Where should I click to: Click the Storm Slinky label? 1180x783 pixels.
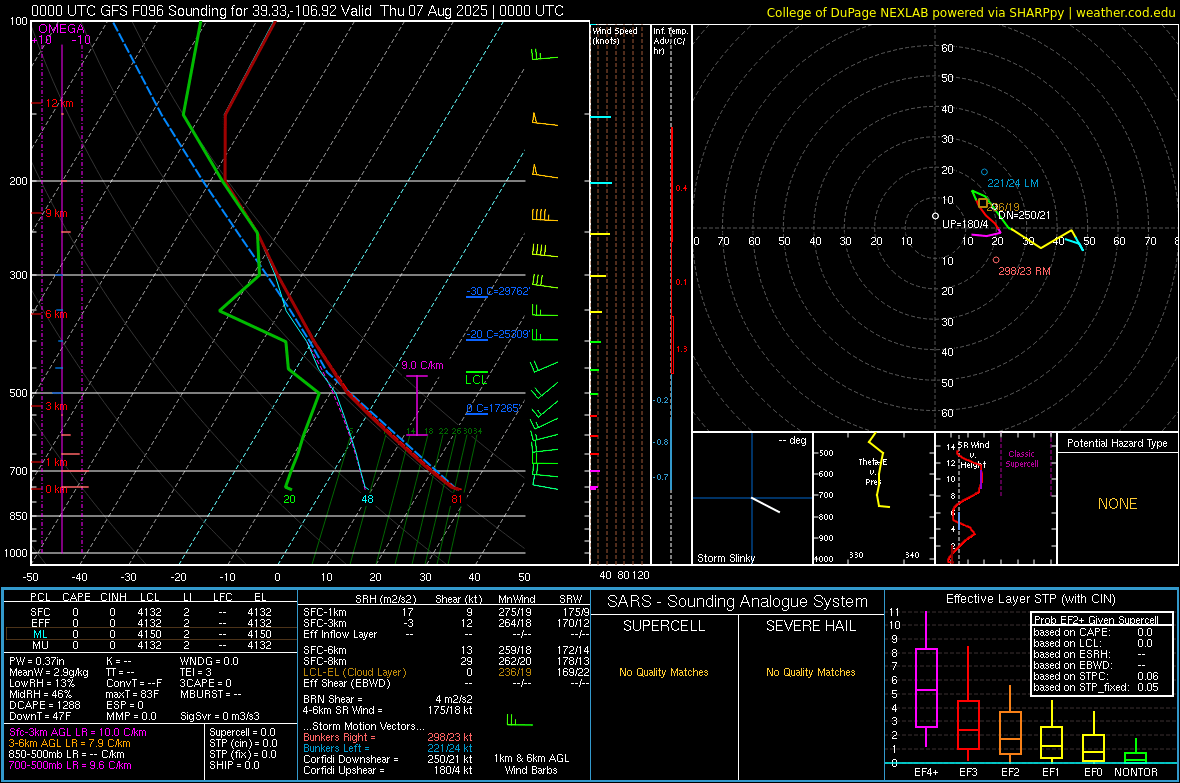point(725,558)
